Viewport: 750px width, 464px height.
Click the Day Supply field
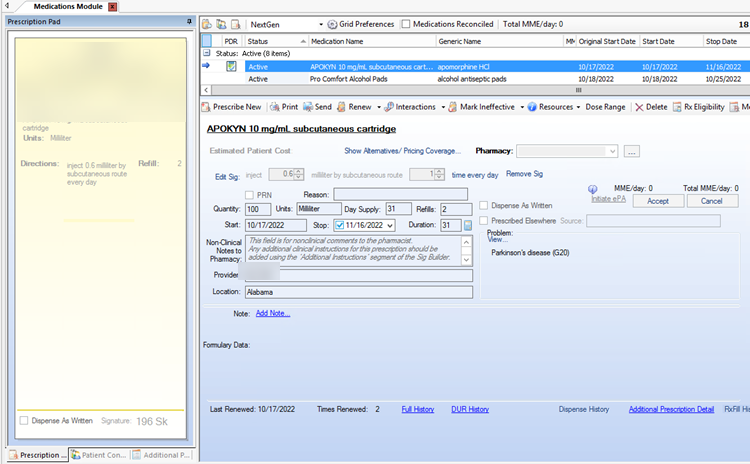pos(398,209)
